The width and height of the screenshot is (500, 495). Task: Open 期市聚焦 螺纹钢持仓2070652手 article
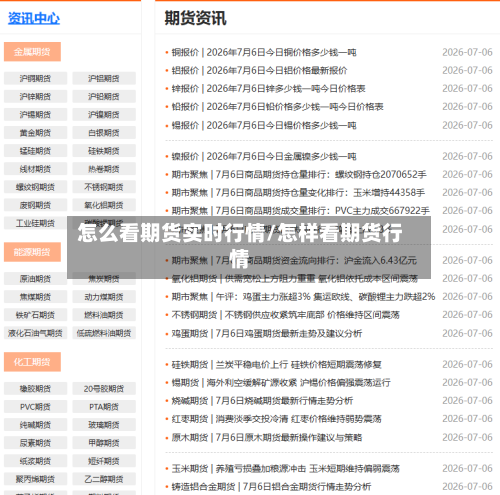[x=299, y=174]
